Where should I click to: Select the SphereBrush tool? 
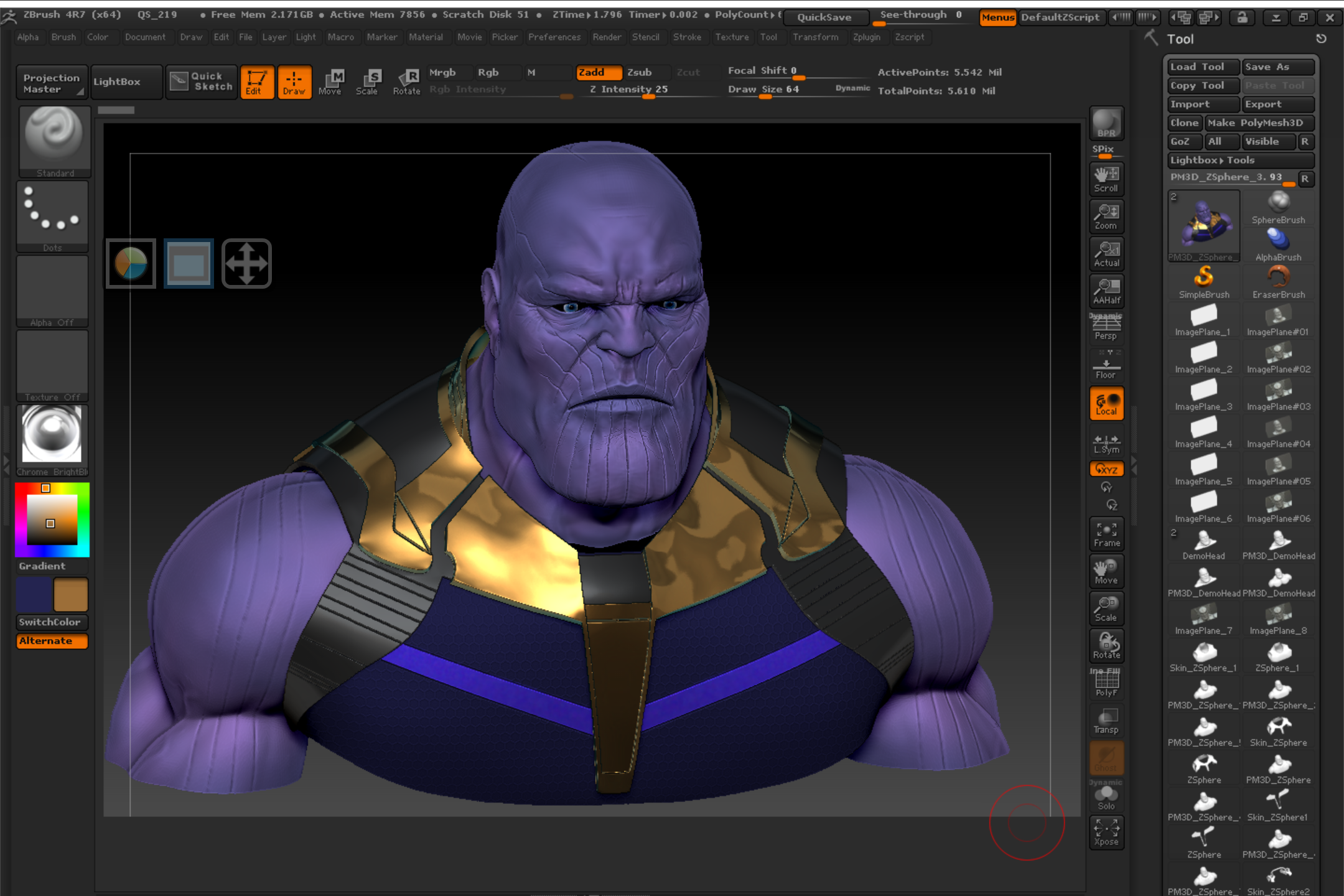click(1279, 207)
